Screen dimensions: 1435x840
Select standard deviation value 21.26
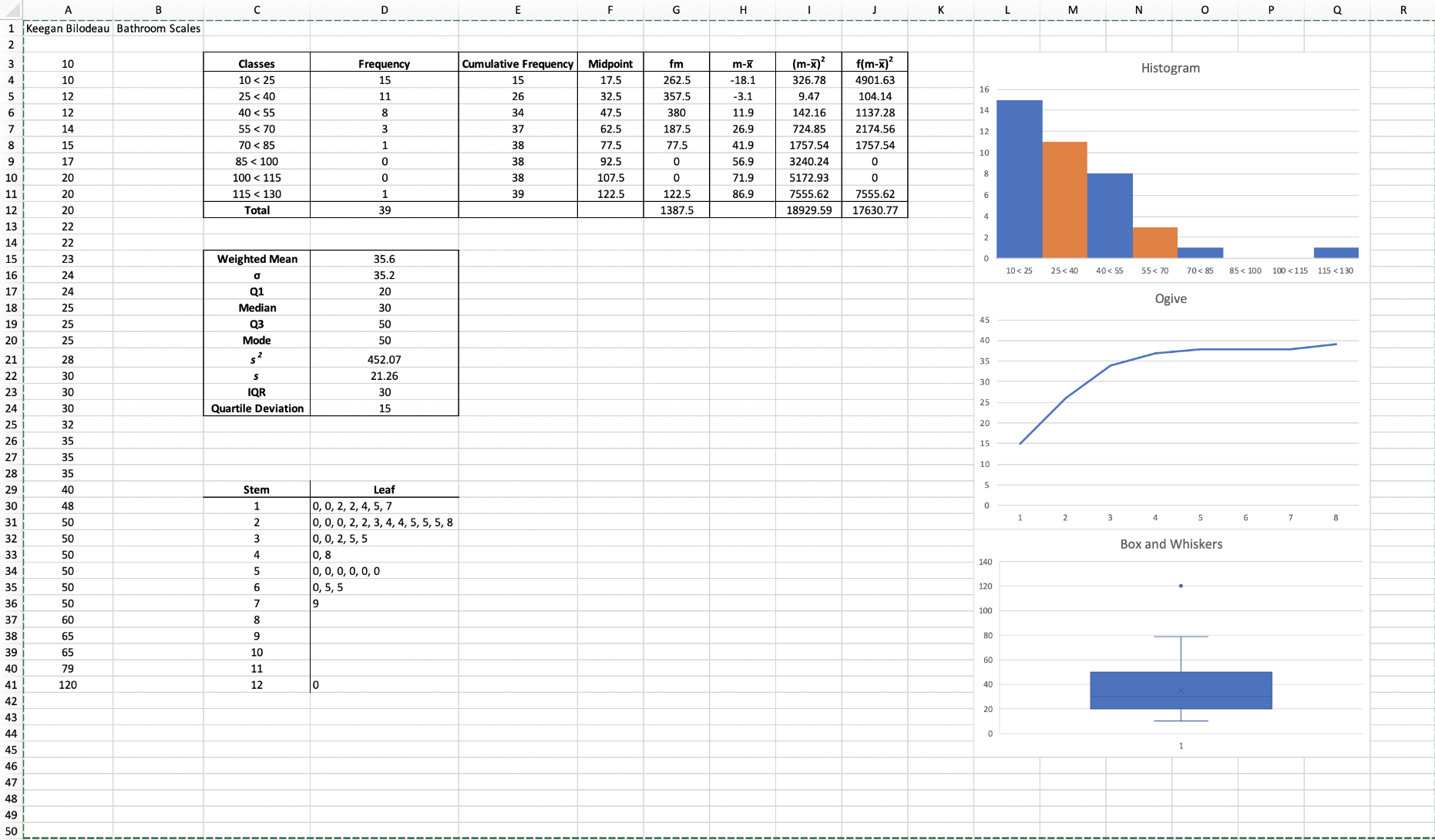coord(385,376)
